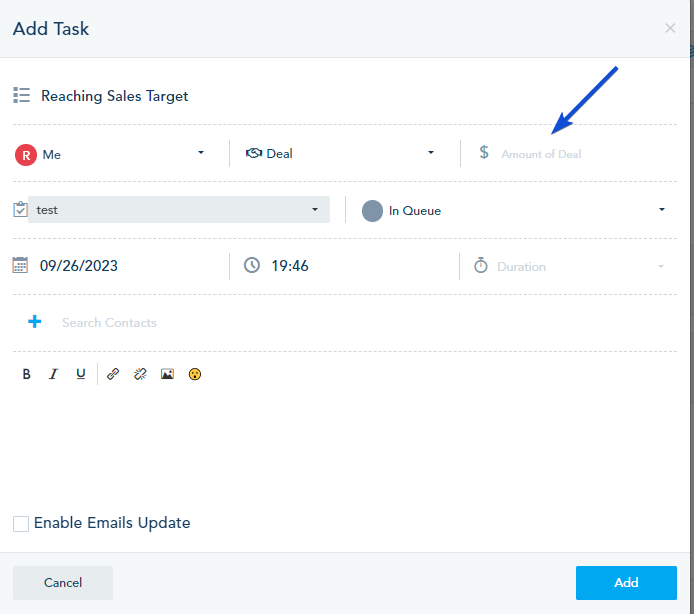Open the Duration dropdown arrow
694x614 pixels.
click(x=661, y=266)
